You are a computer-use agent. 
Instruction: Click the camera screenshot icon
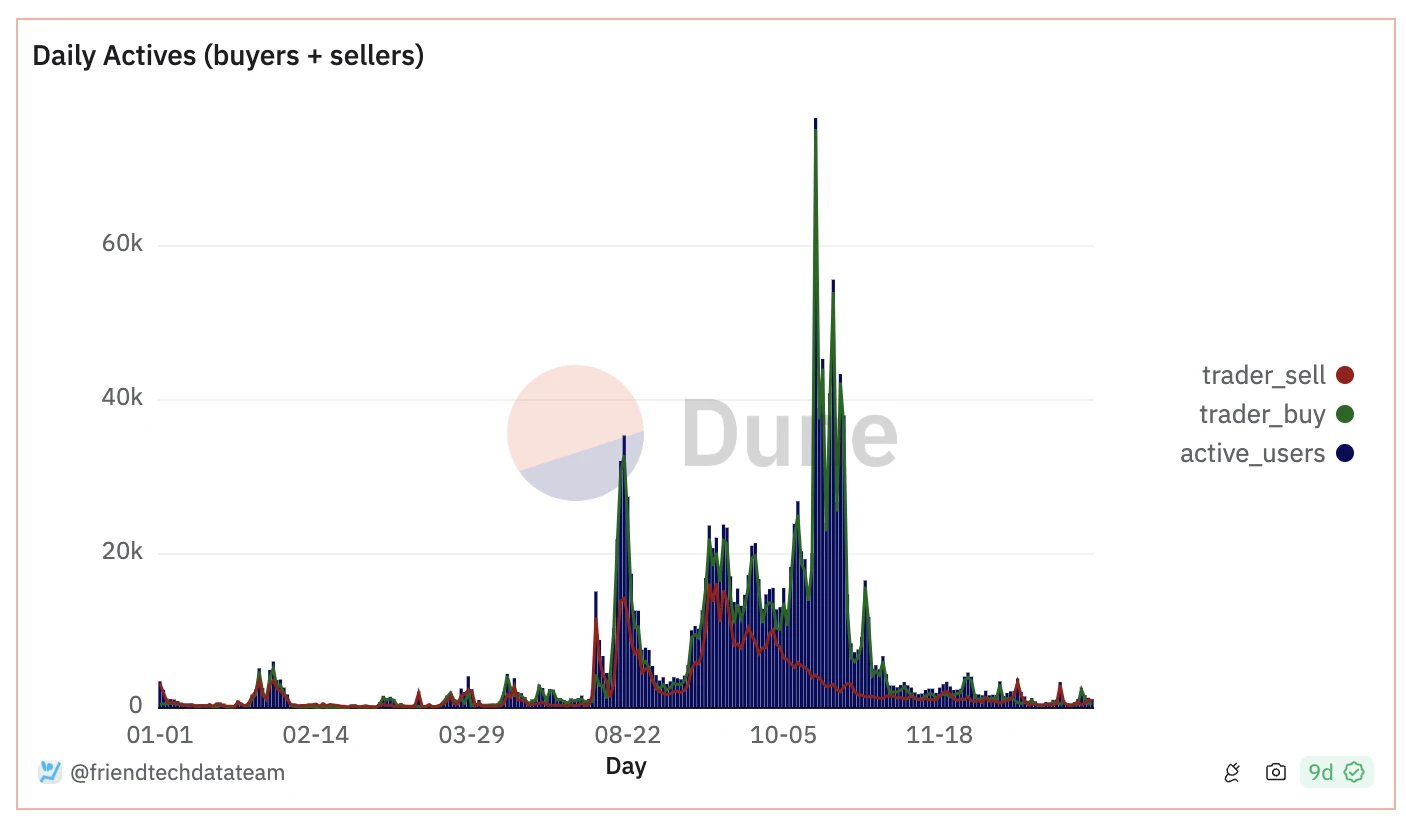[1275, 772]
